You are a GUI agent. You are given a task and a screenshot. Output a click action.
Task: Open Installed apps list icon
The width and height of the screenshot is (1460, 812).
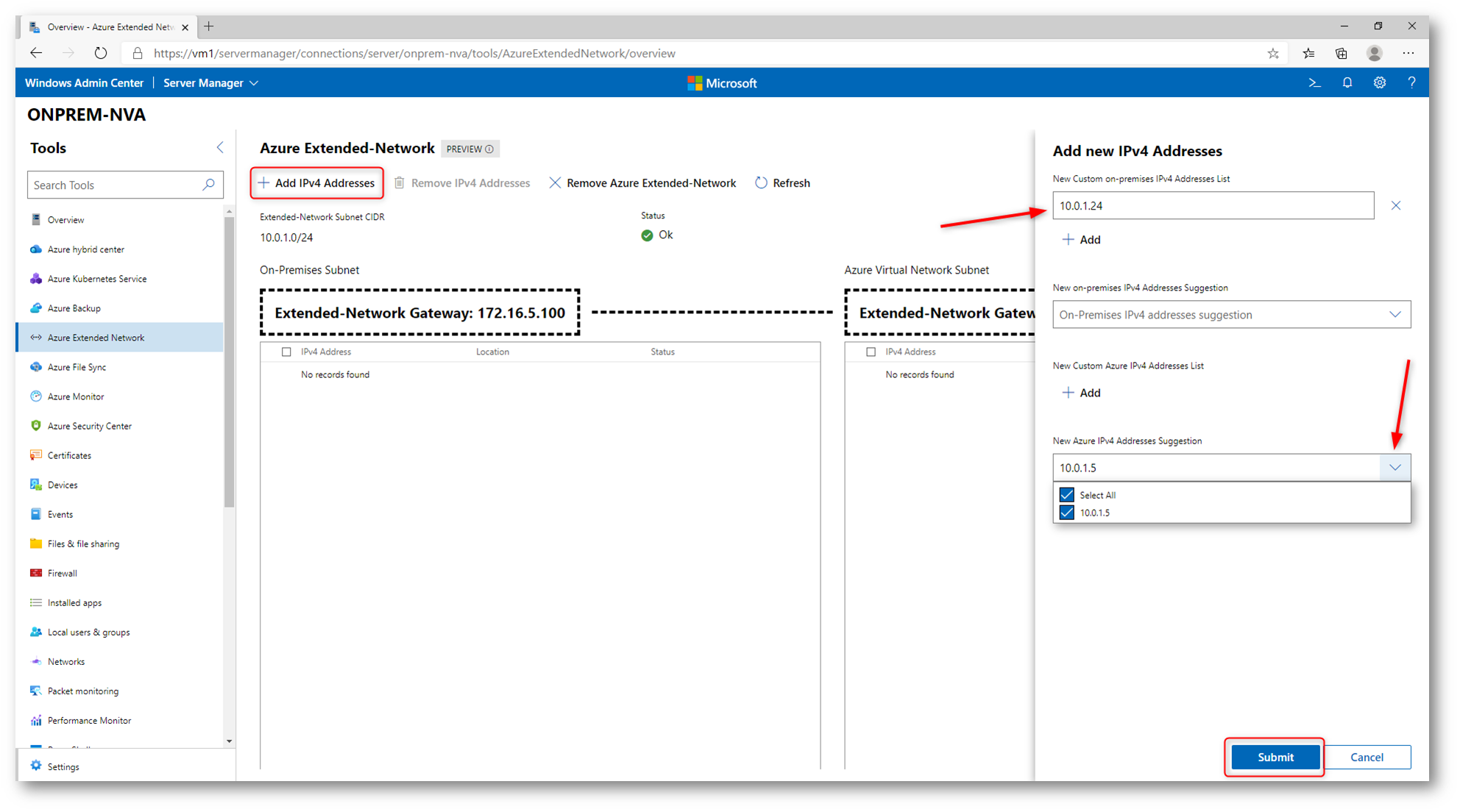point(35,602)
